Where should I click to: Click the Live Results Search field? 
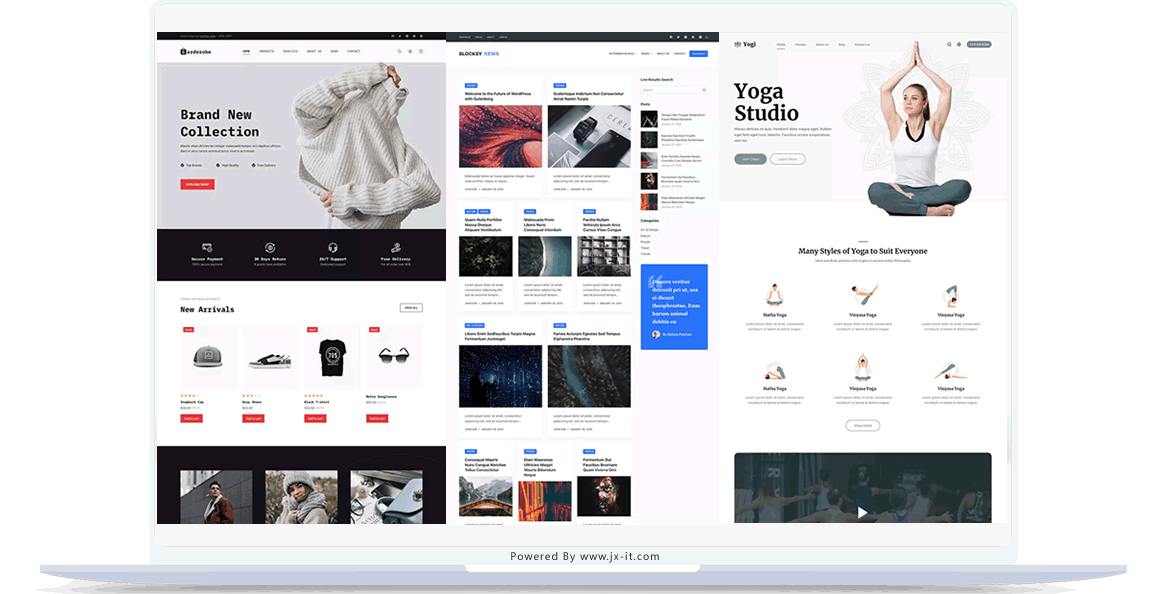(x=672, y=90)
